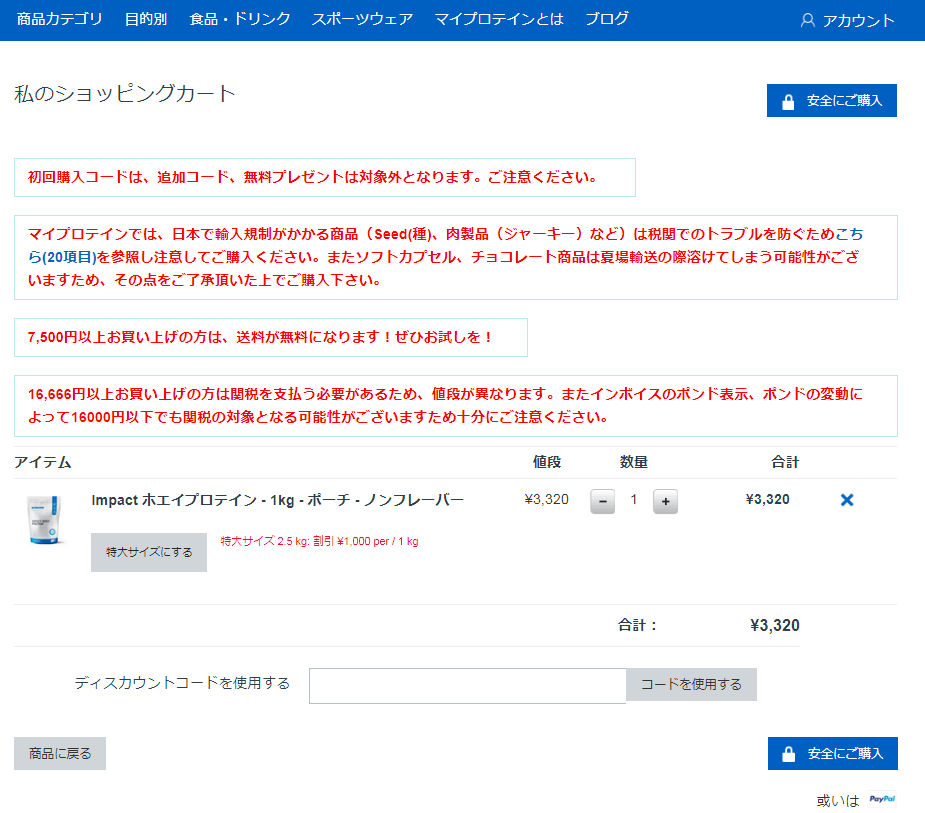Remove item with the blue X icon

tap(847, 500)
